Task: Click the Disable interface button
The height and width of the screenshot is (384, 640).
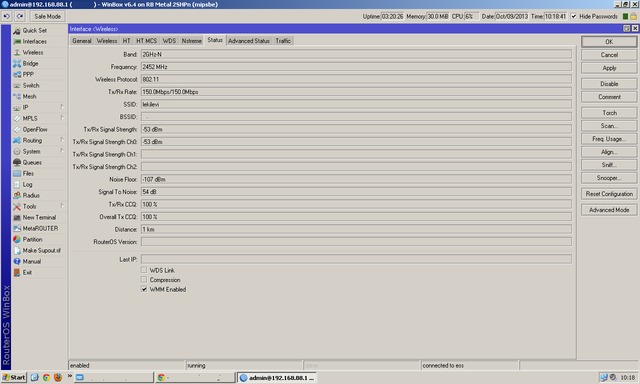Action: click(609, 84)
